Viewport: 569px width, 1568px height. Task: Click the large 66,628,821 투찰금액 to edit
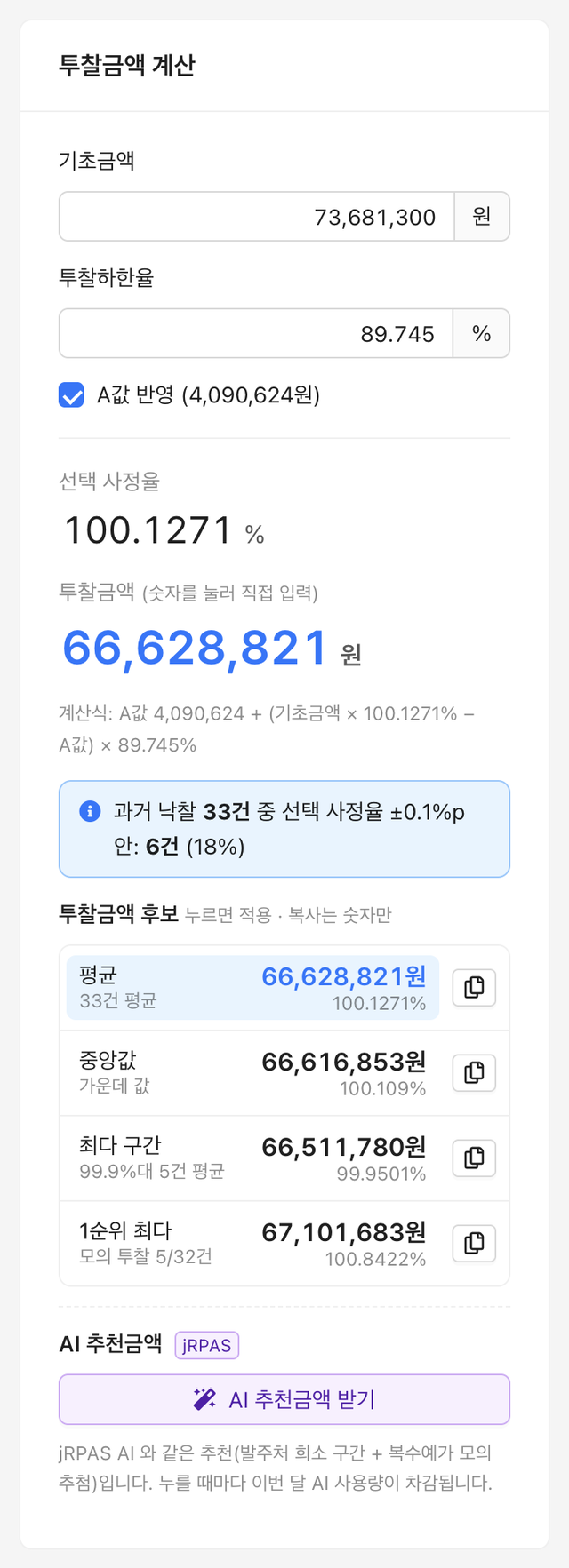(x=196, y=648)
